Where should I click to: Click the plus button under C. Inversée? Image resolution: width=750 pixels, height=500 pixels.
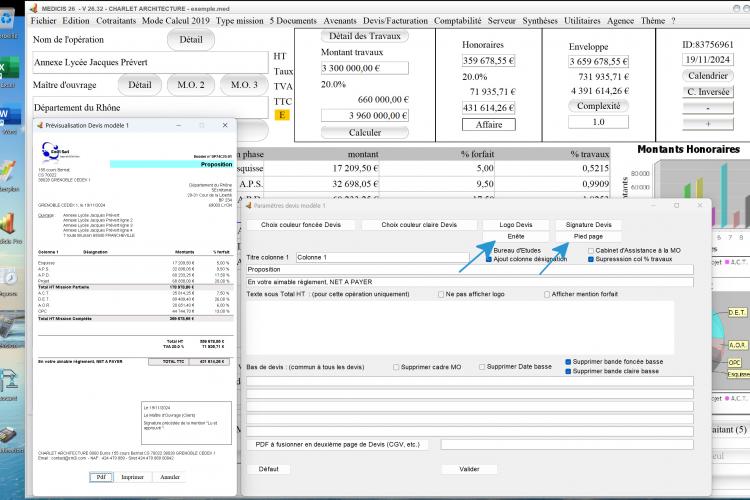[707, 123]
